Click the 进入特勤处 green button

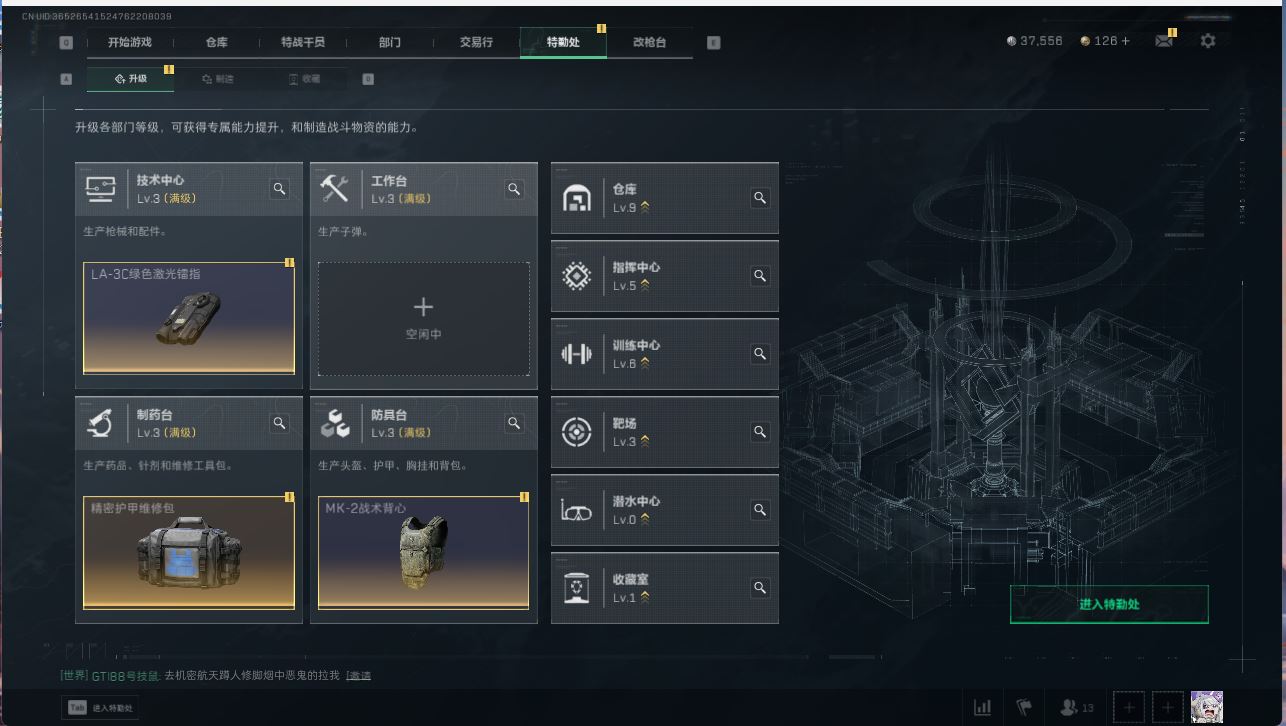(x=1109, y=605)
